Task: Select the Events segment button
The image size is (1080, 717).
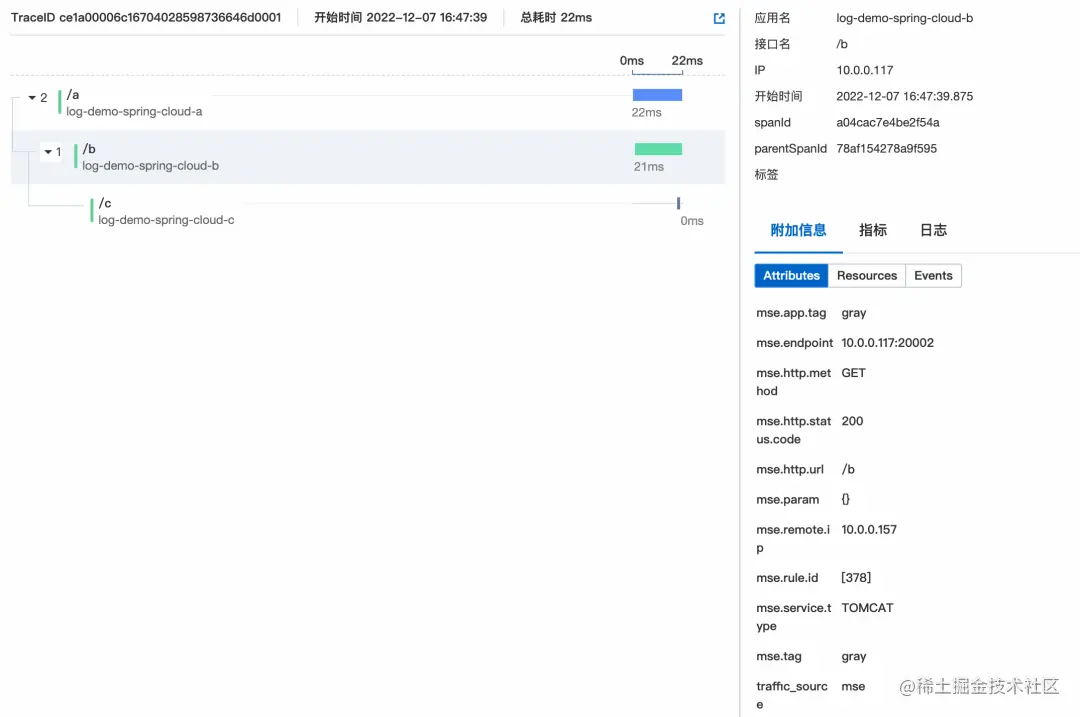Action: (933, 276)
